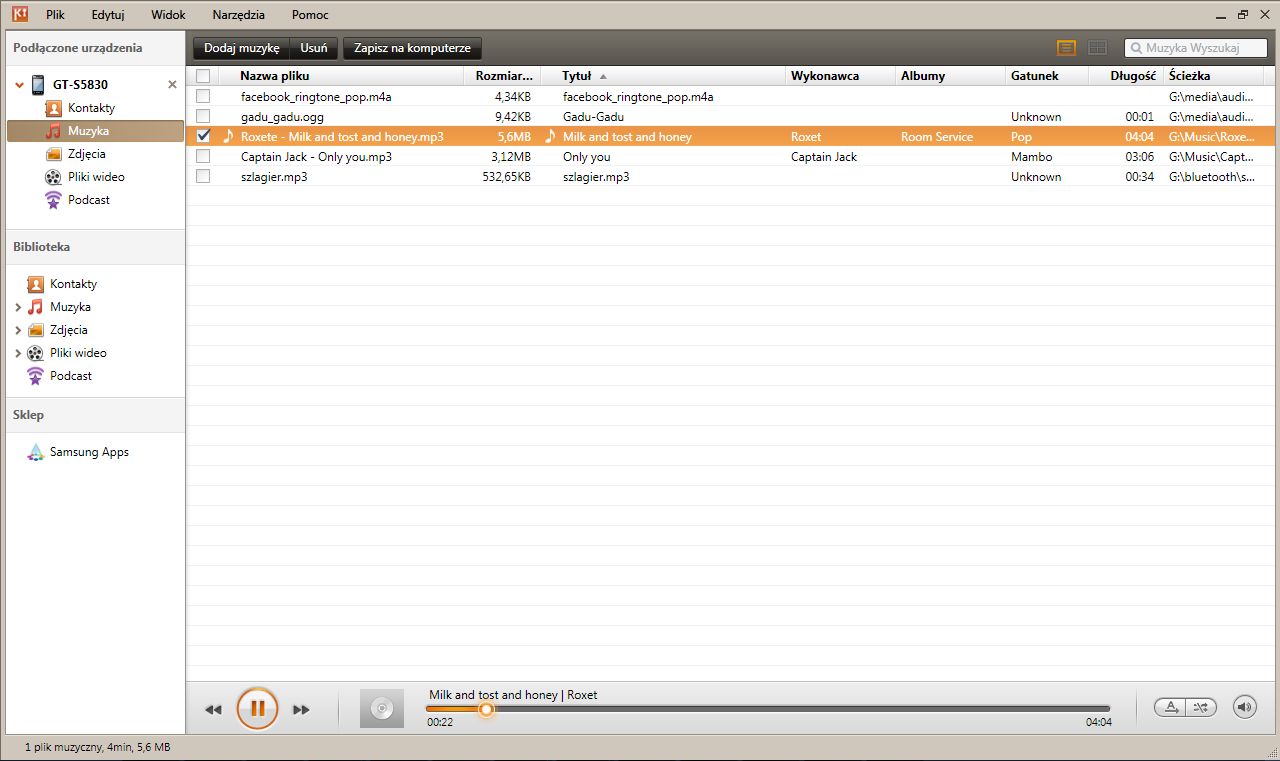
Task: Toggle shuffle mode button
Action: (x=1201, y=707)
